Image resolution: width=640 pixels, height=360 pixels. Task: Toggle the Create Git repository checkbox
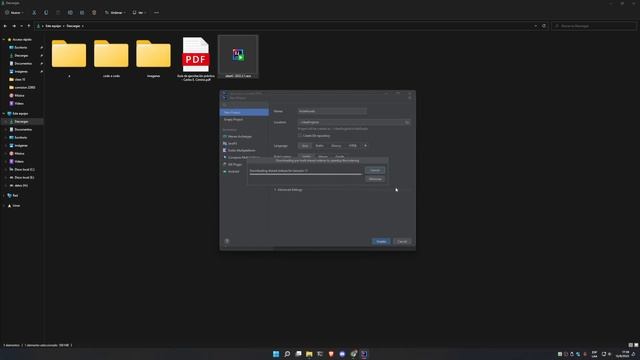pos(300,136)
